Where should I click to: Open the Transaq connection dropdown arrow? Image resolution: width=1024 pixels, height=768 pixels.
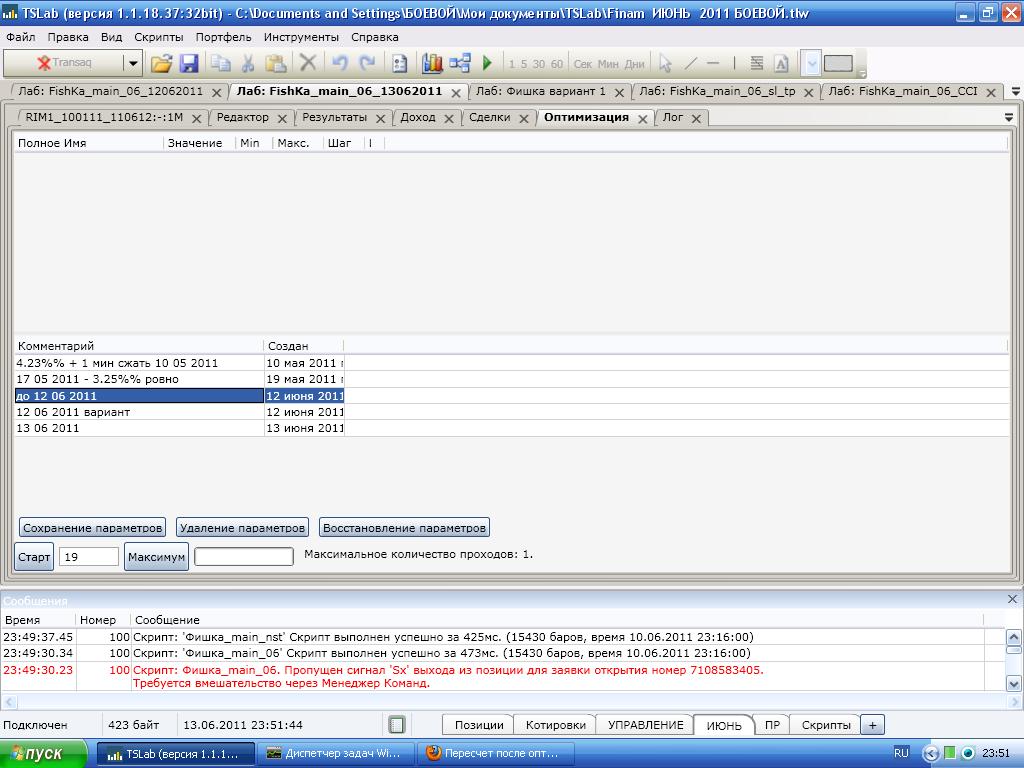point(132,63)
